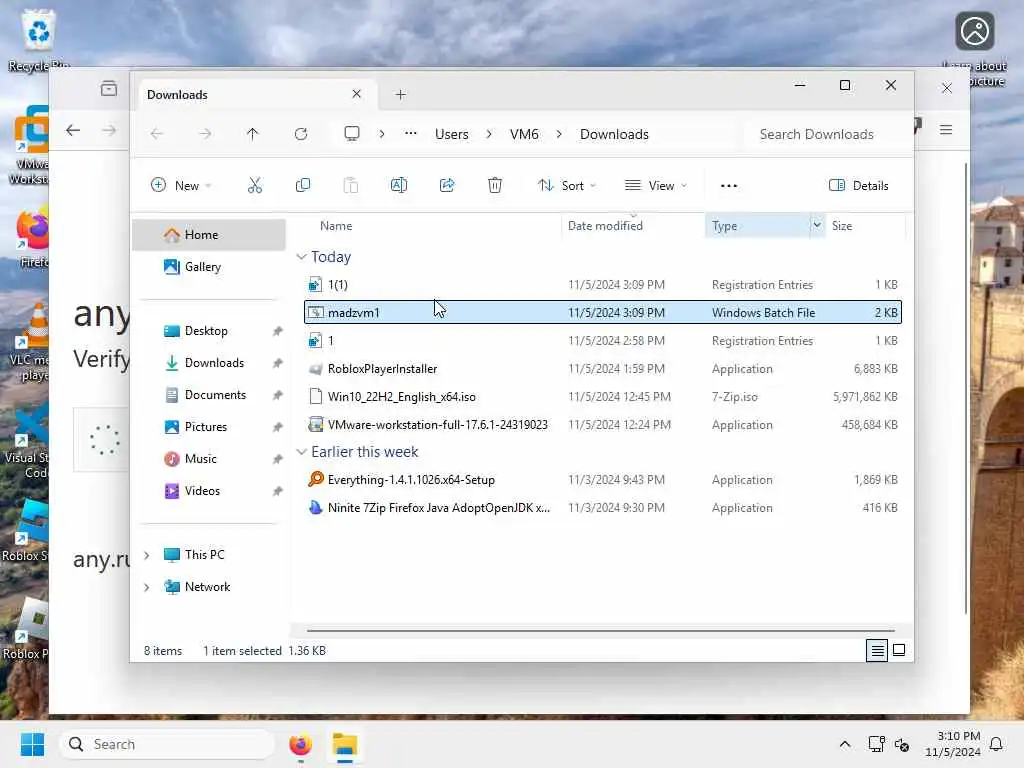Select the madzvm1 batch file
The width and height of the screenshot is (1024, 768).
[603, 313]
